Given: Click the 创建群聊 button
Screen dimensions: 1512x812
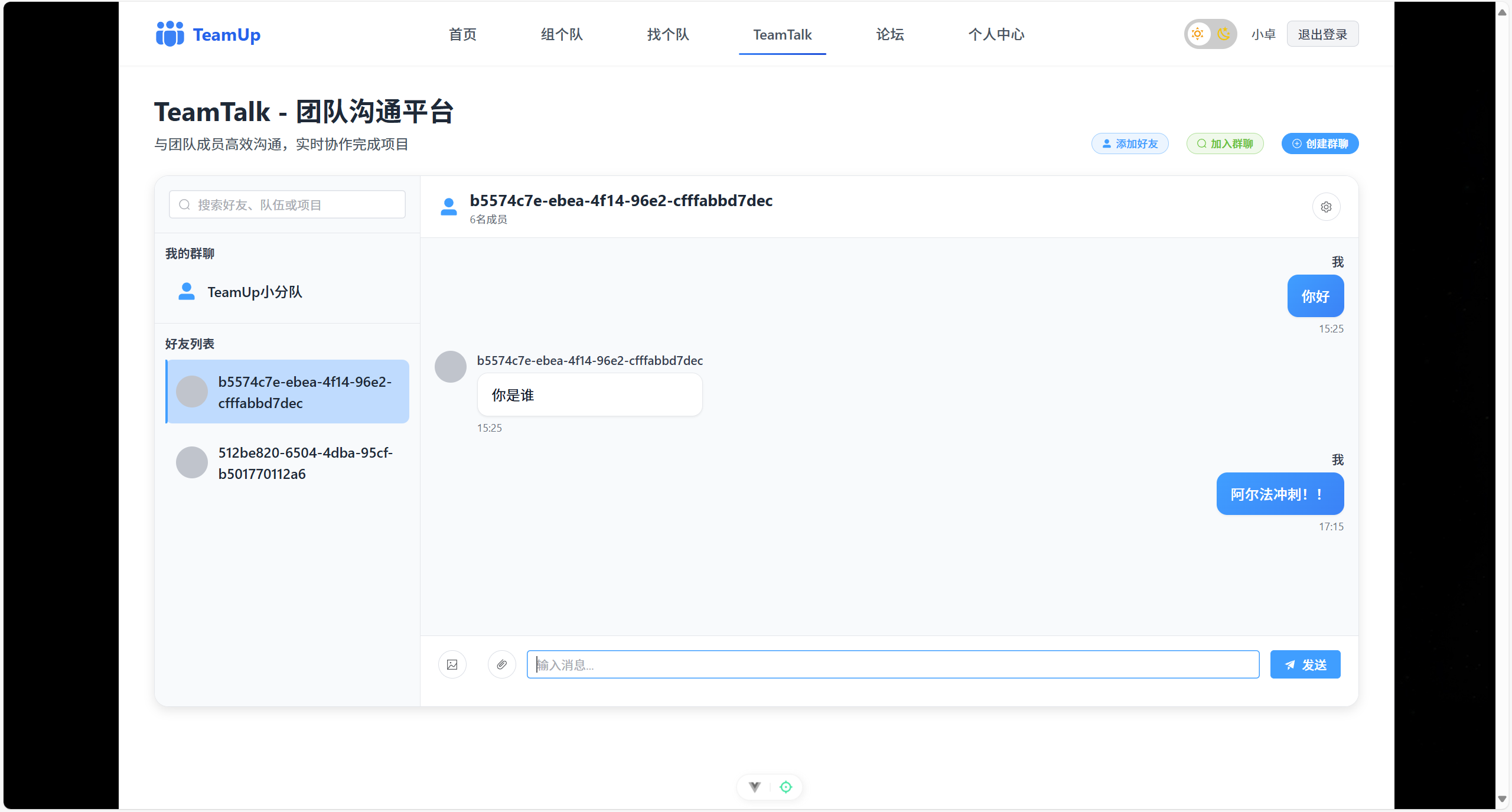Looking at the screenshot, I should click(x=1319, y=144).
